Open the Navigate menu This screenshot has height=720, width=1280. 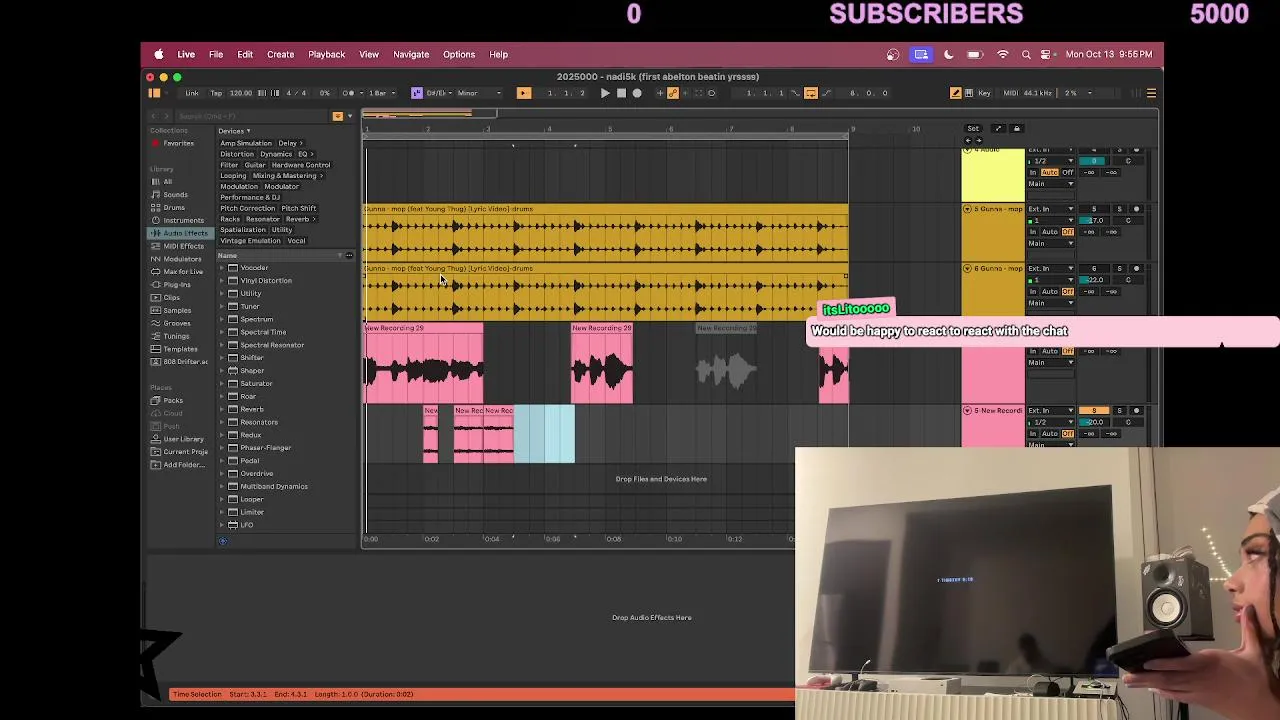411,54
